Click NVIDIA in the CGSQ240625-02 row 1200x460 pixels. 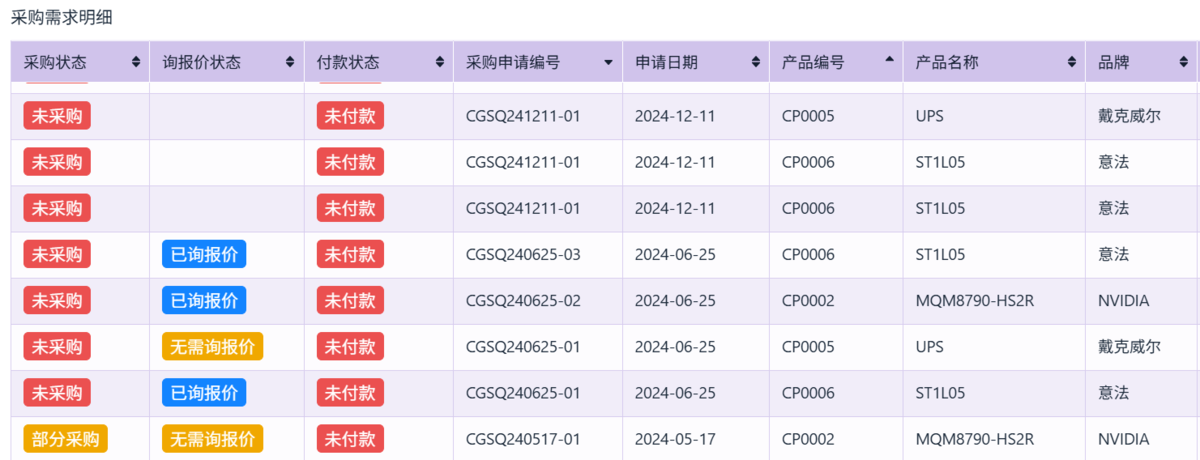(1124, 301)
